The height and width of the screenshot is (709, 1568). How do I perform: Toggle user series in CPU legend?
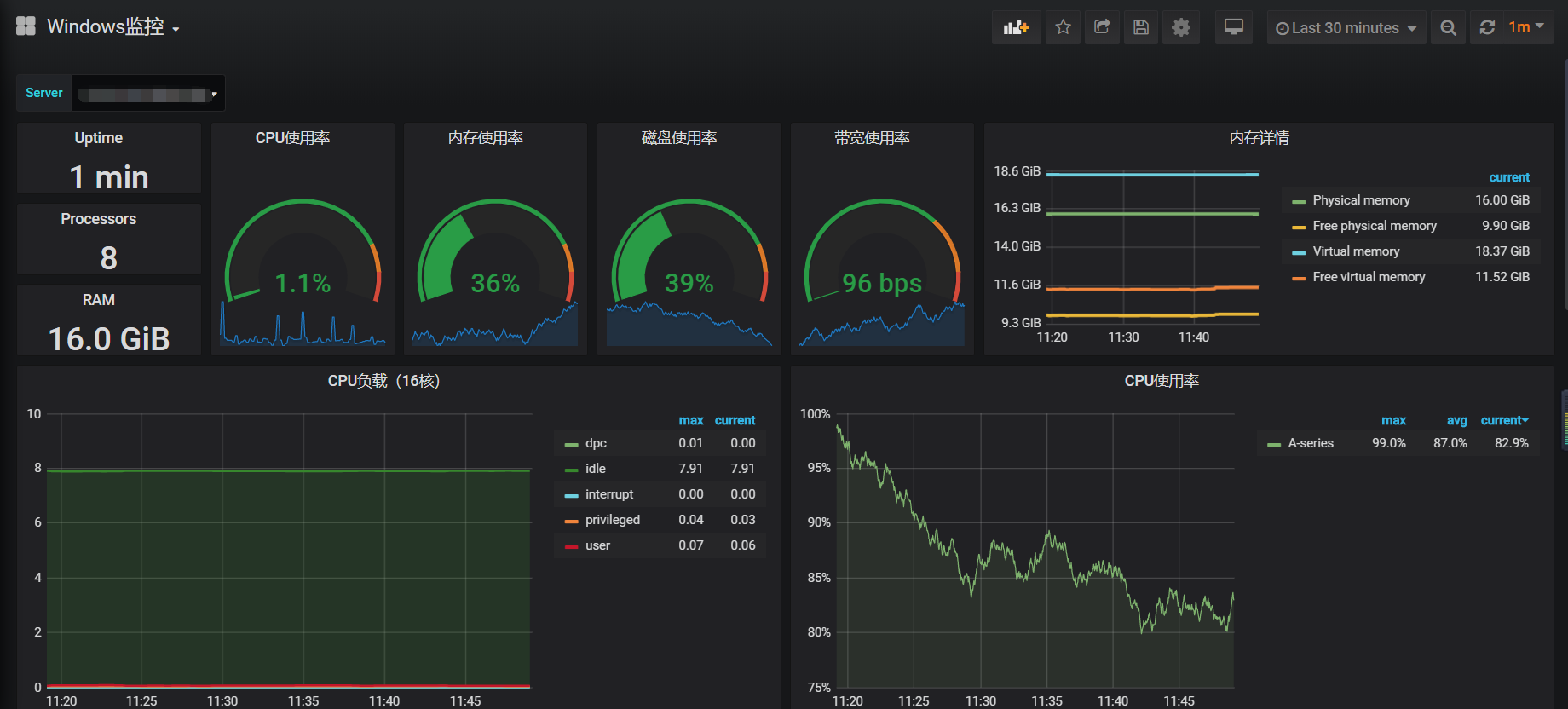point(597,545)
